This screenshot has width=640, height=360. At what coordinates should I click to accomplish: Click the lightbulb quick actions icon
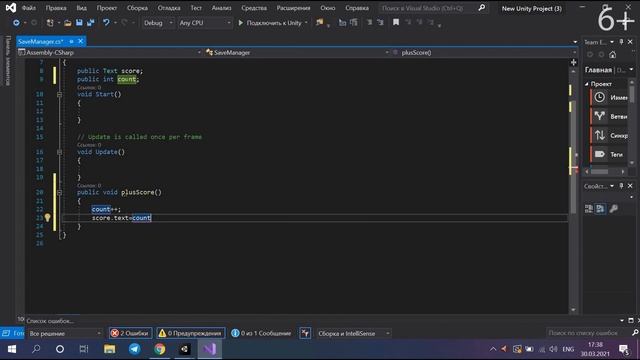47,218
